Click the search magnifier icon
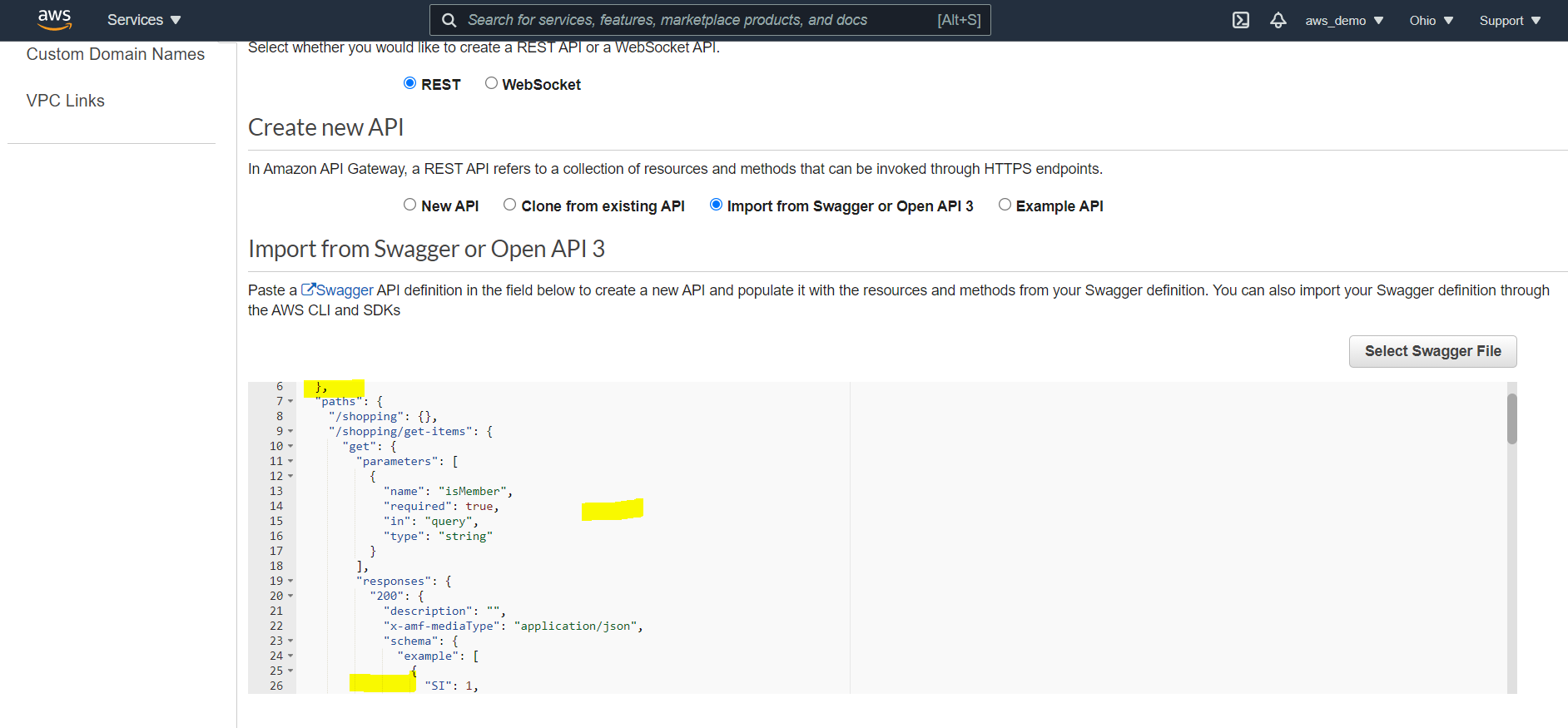This screenshot has height=728, width=1568. click(449, 20)
